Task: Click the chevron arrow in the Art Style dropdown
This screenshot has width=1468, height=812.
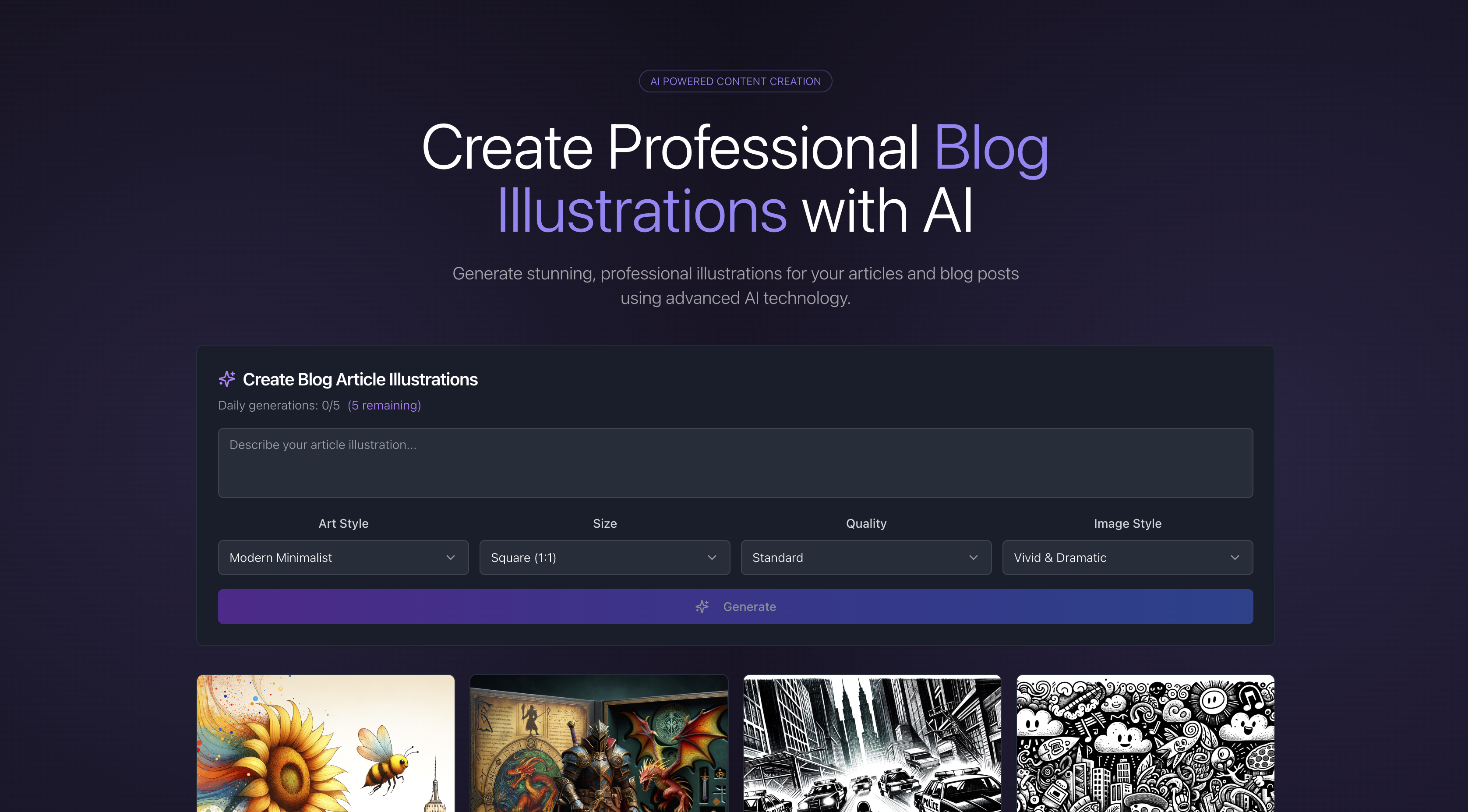Action: pos(451,557)
